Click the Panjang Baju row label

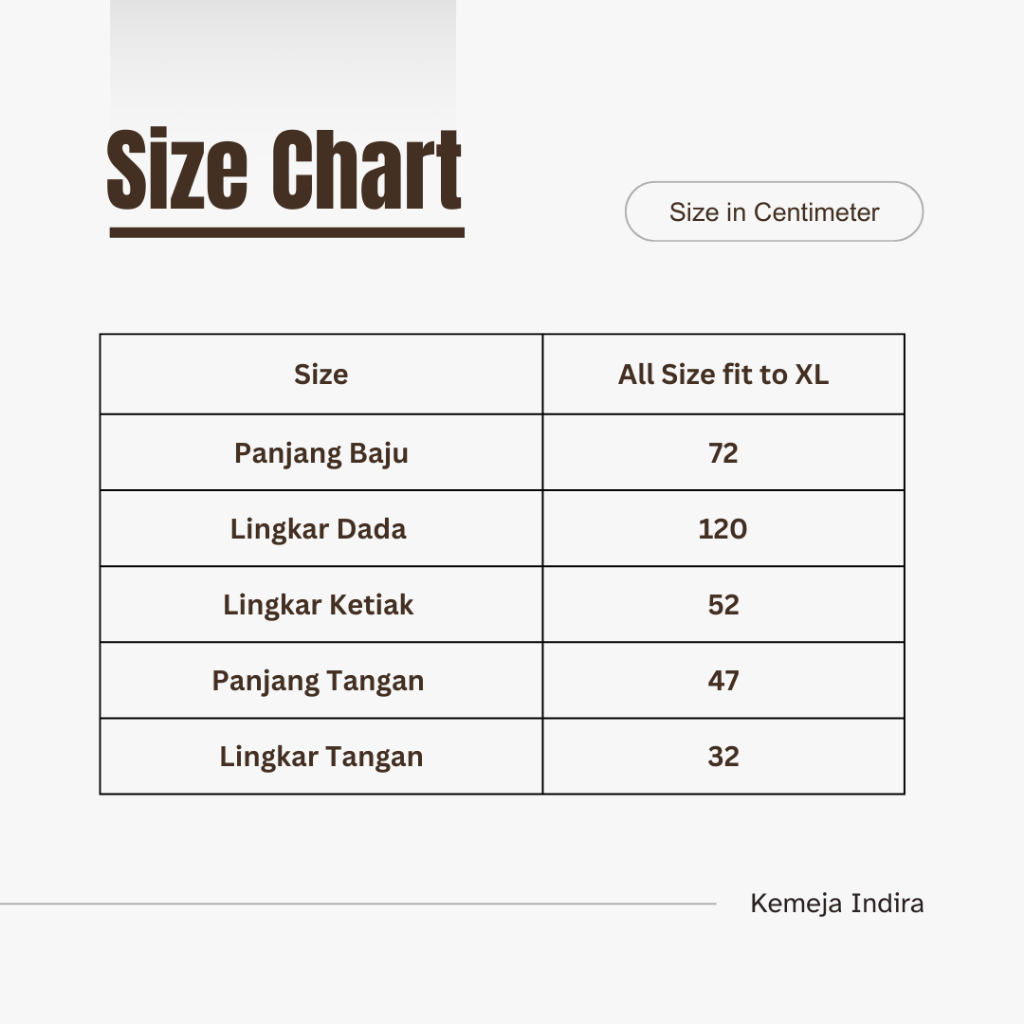click(321, 453)
